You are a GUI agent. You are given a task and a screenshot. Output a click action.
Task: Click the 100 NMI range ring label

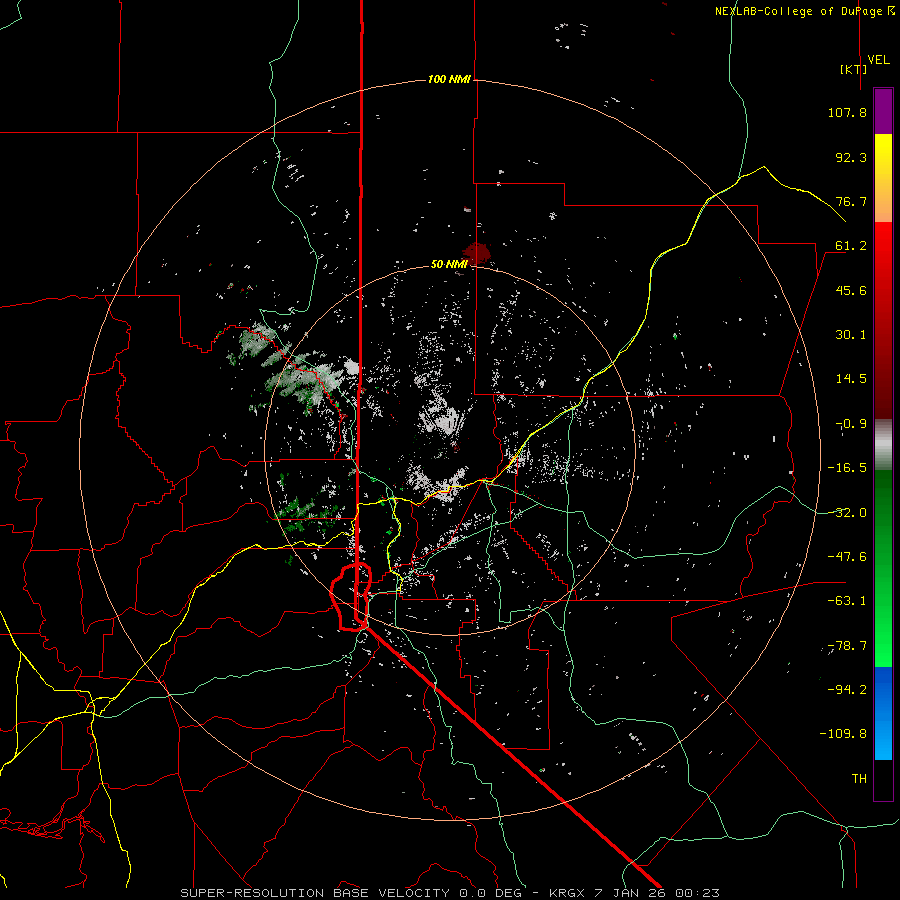click(449, 79)
